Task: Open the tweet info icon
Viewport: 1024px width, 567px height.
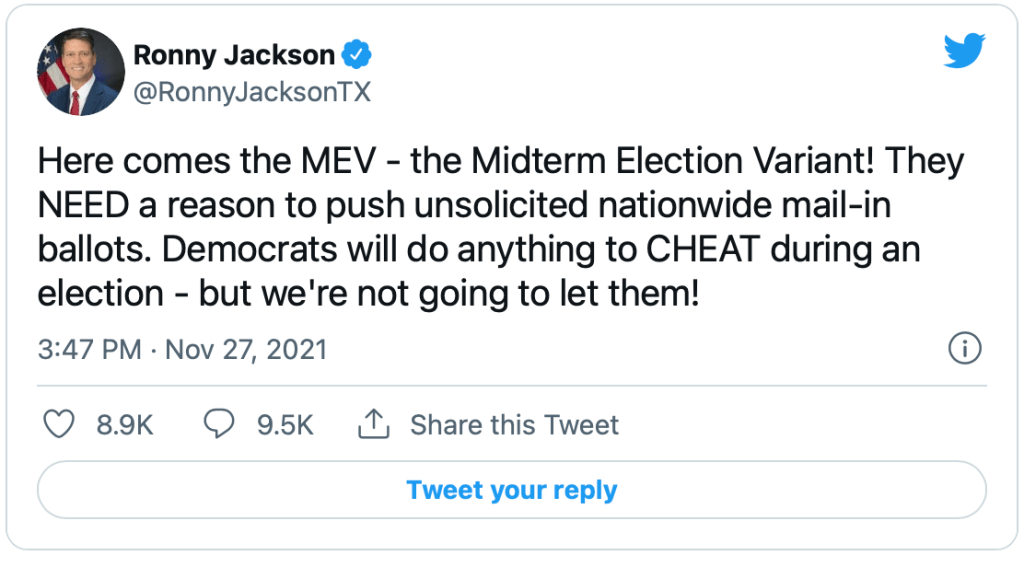Action: click(x=964, y=349)
